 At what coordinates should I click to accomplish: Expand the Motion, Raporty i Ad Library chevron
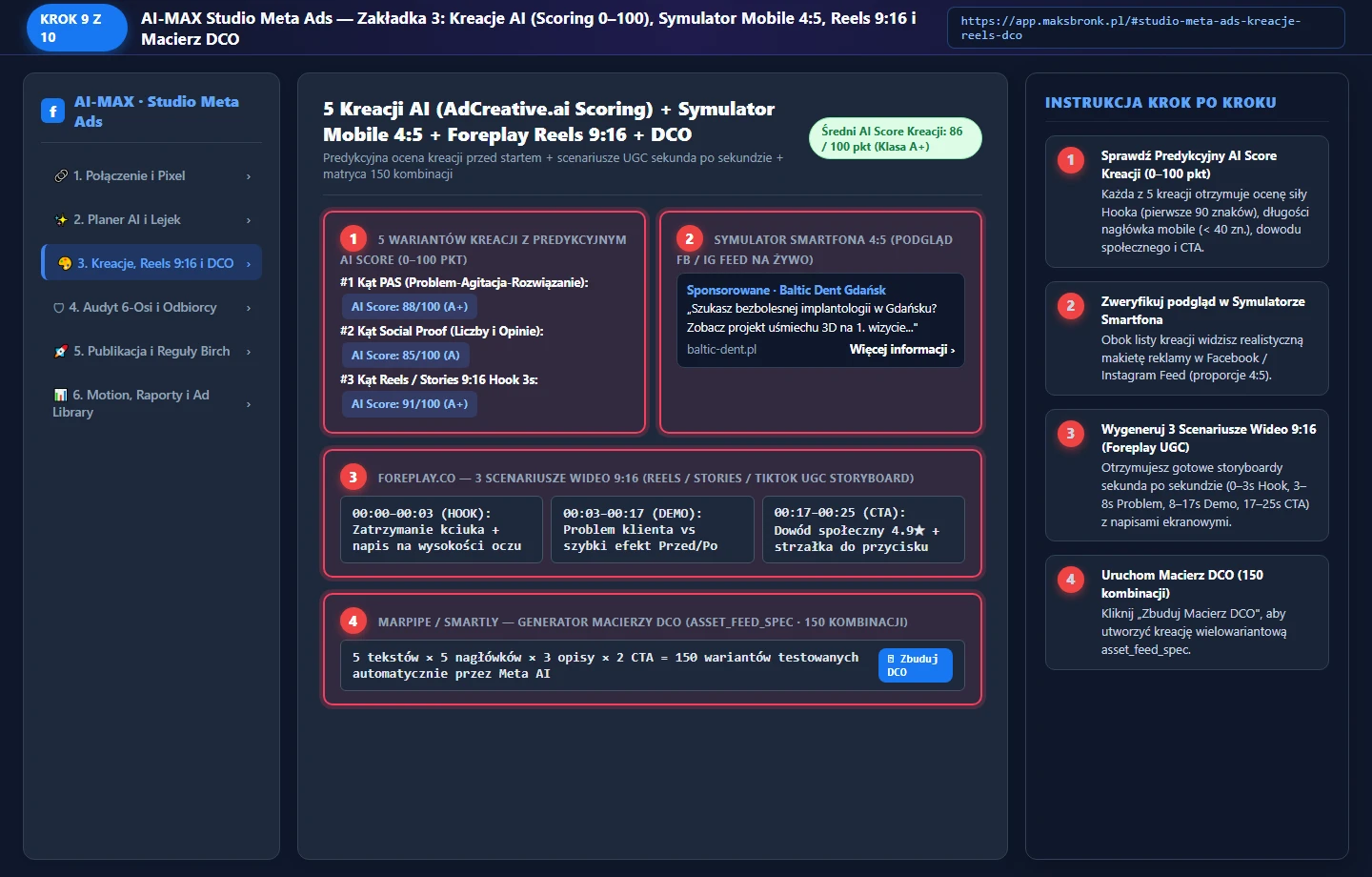249,404
